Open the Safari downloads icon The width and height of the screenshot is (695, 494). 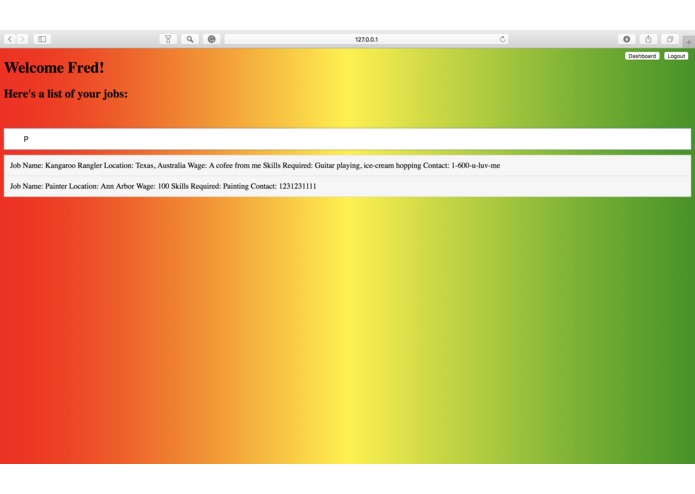tap(627, 39)
